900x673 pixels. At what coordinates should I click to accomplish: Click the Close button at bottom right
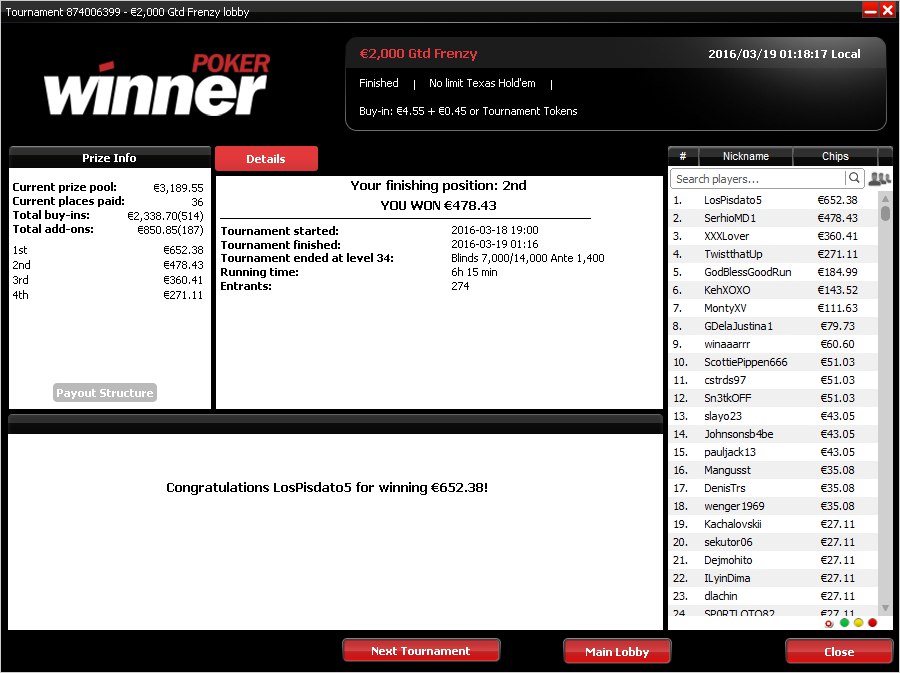(x=839, y=652)
